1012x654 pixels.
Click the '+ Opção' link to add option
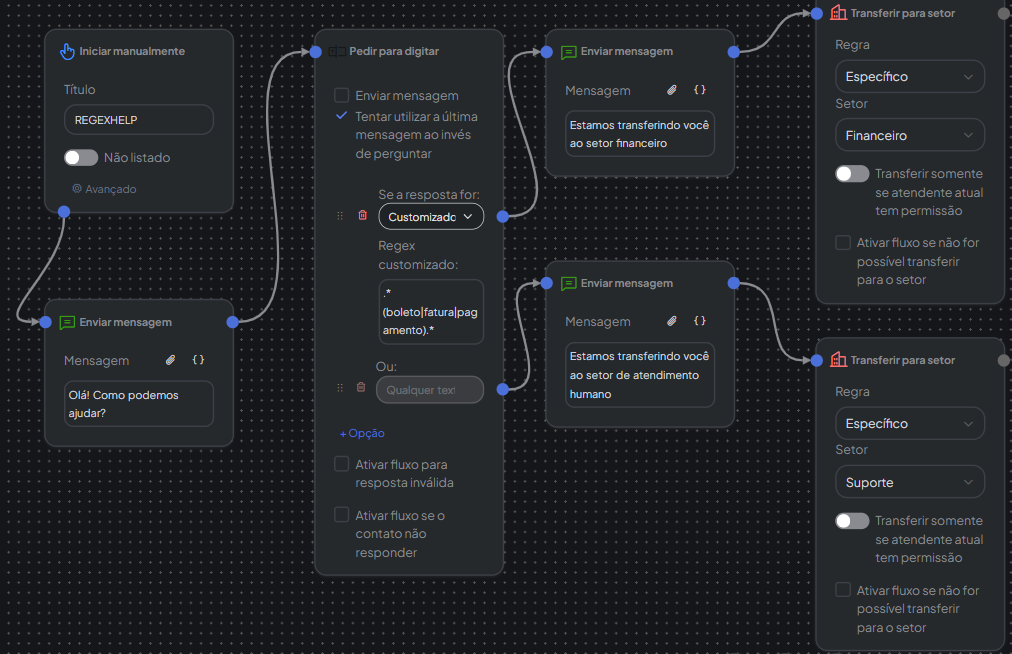(361, 433)
